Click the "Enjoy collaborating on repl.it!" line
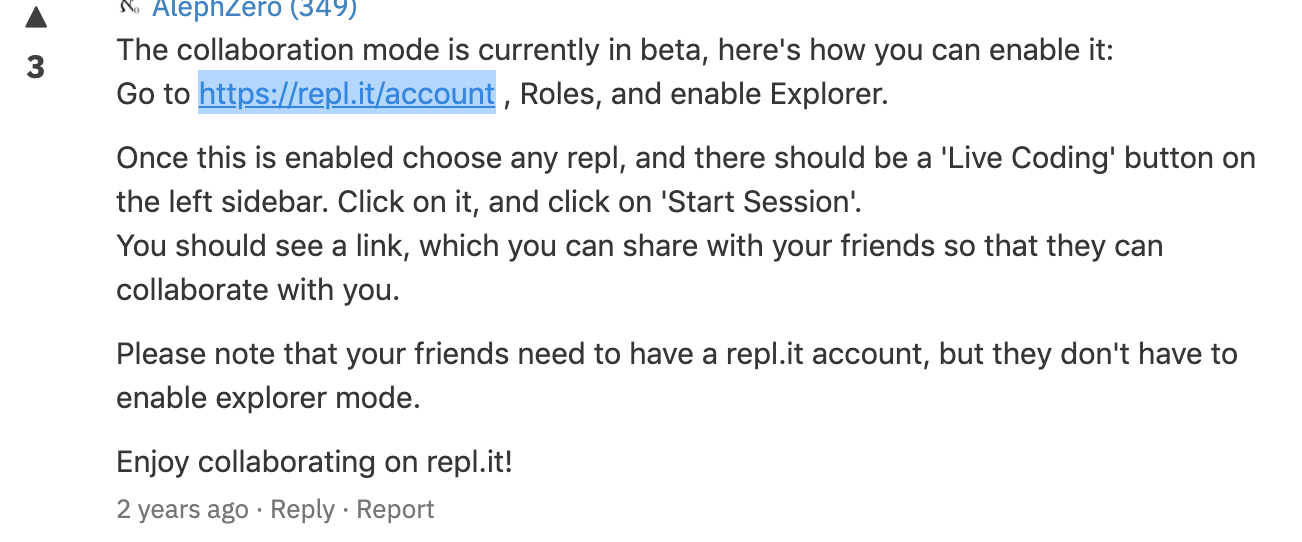This screenshot has height=542, width=1302. pyautogui.click(x=315, y=462)
